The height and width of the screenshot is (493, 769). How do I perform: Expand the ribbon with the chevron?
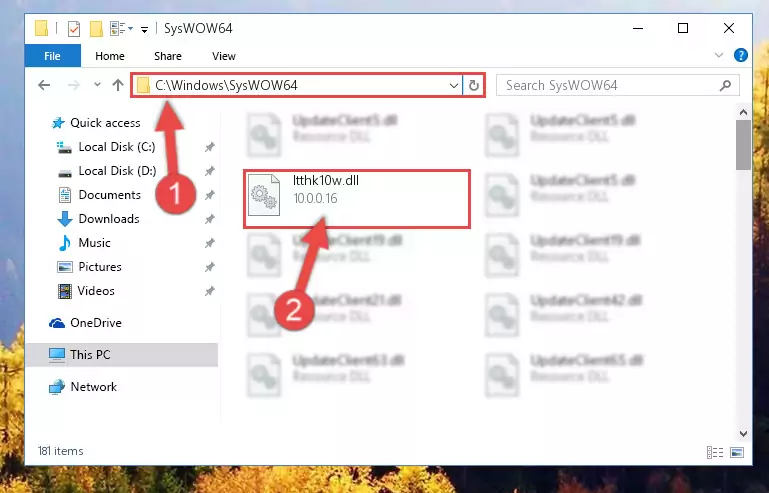point(718,55)
